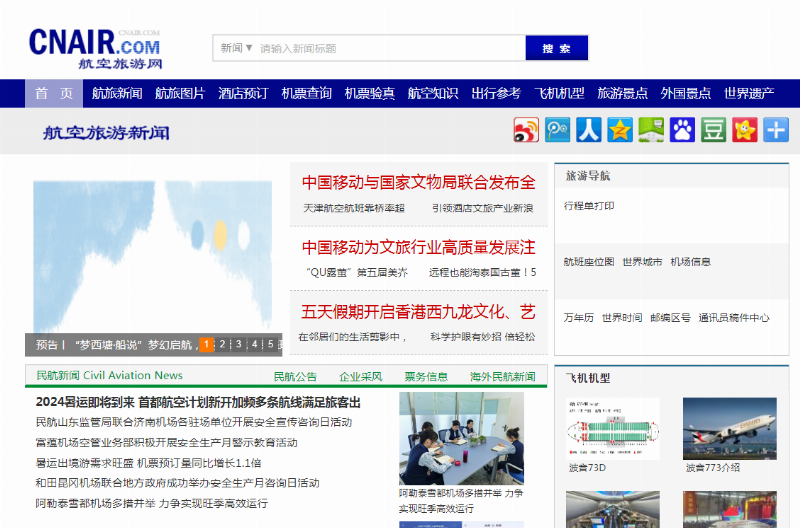This screenshot has height=528, width=800.
Task: Open 行程单打印 link
Action: (x=589, y=206)
